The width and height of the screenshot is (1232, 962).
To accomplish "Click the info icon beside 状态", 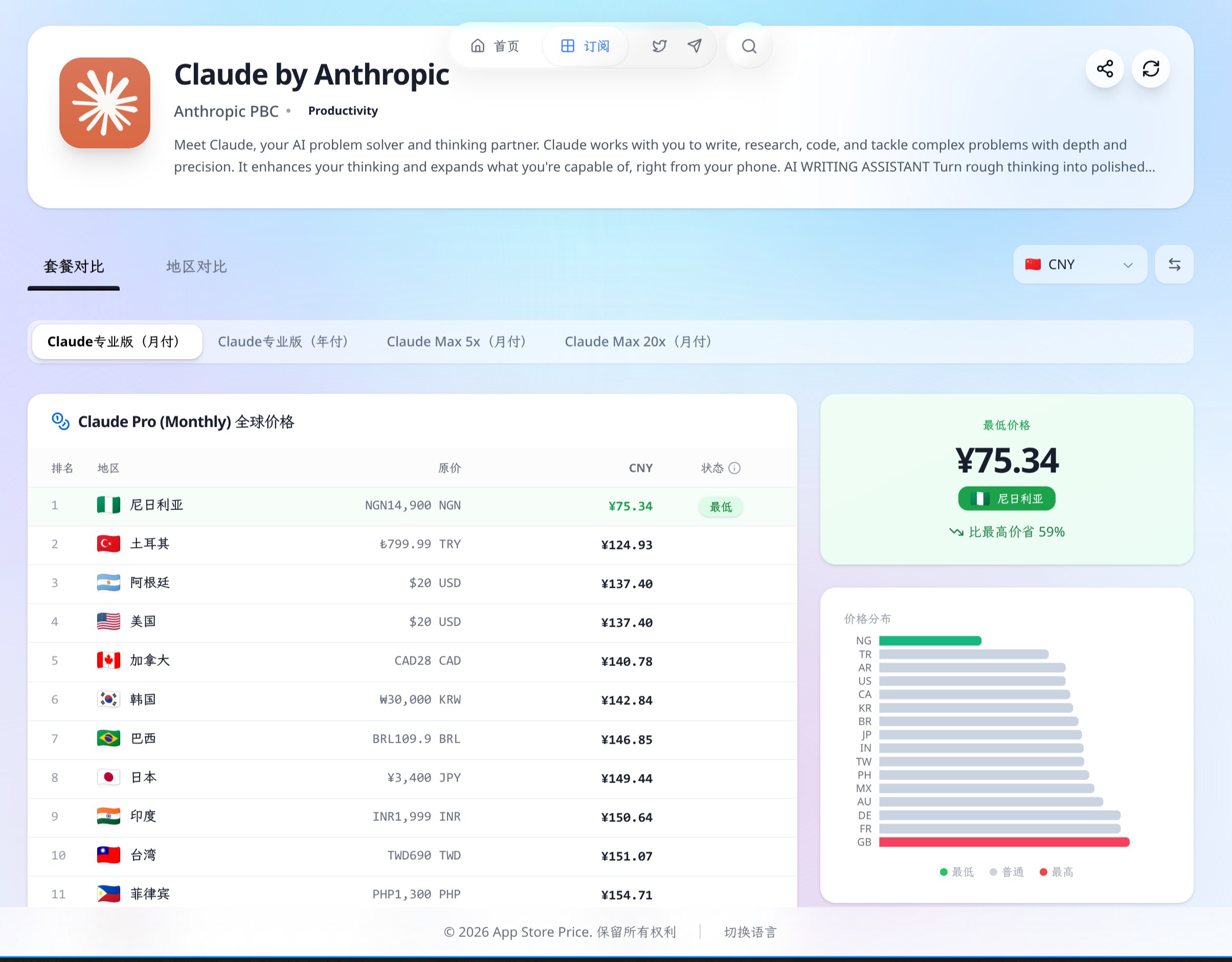I will coord(734,468).
